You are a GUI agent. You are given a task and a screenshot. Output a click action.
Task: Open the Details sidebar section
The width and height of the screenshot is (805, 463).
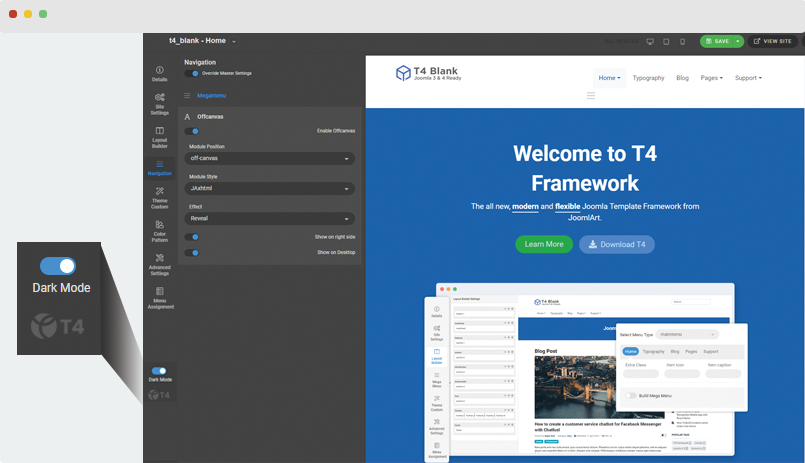(160, 74)
